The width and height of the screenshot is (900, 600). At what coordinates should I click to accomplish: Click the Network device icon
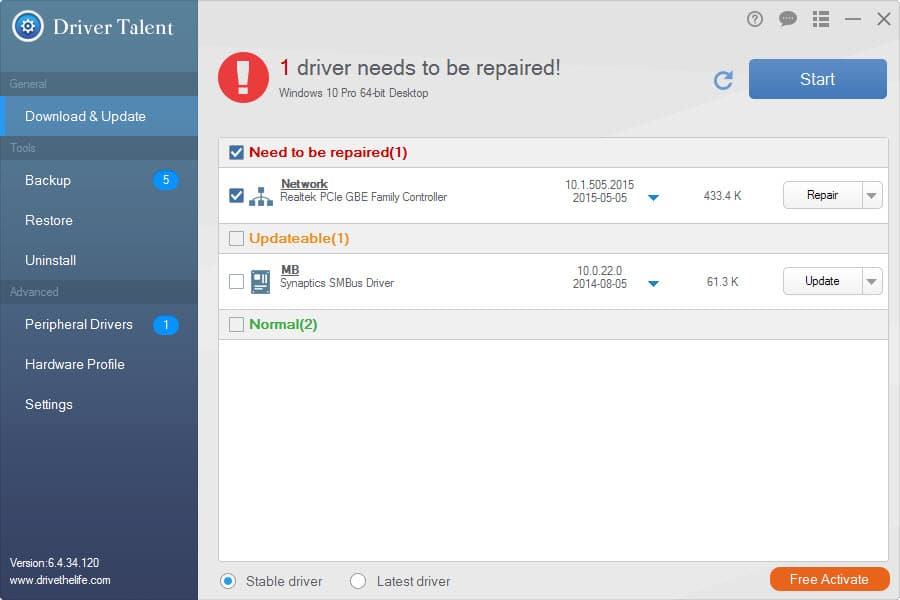pyautogui.click(x=260, y=196)
